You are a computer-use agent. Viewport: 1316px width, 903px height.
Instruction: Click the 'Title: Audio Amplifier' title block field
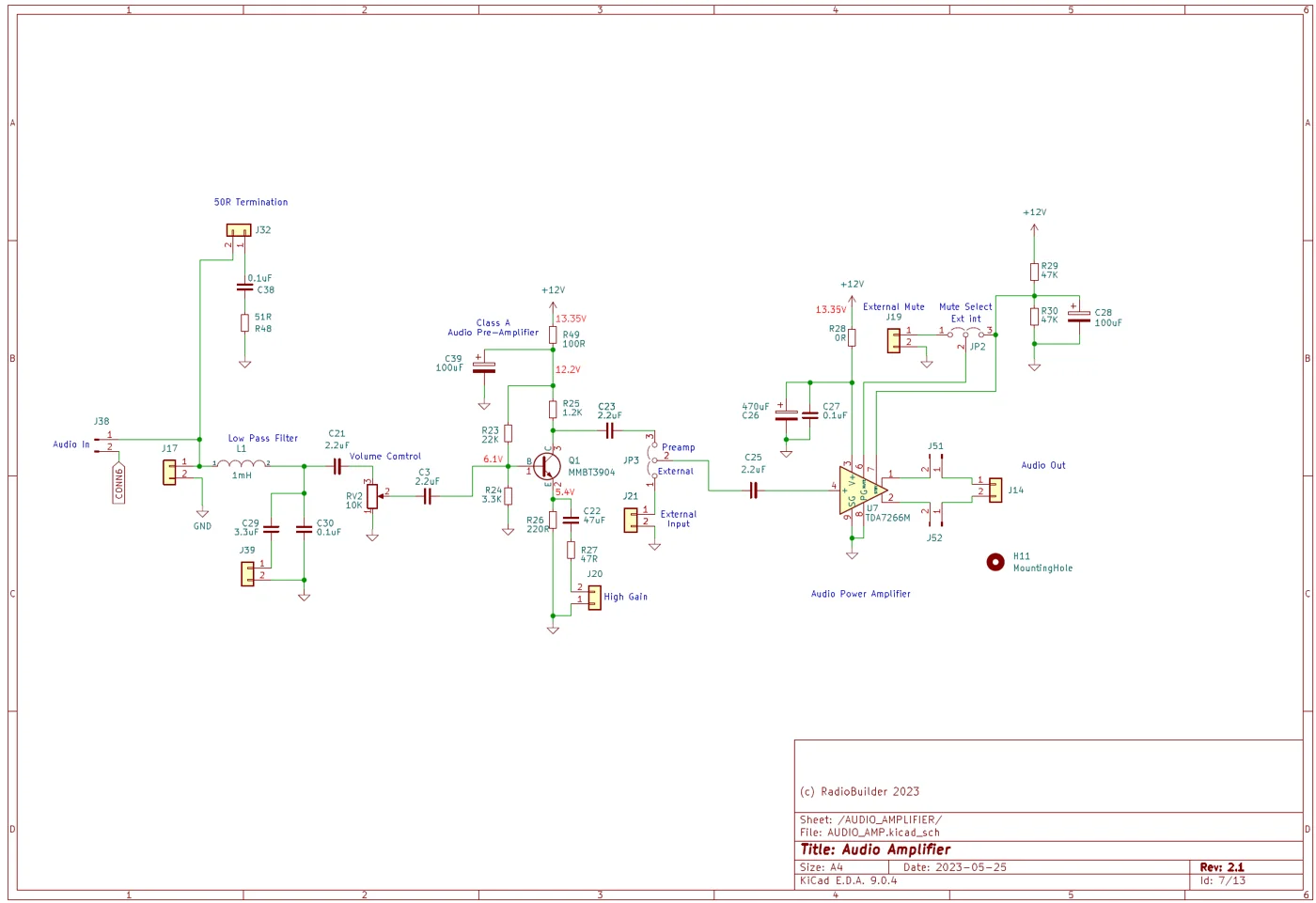pos(875,849)
